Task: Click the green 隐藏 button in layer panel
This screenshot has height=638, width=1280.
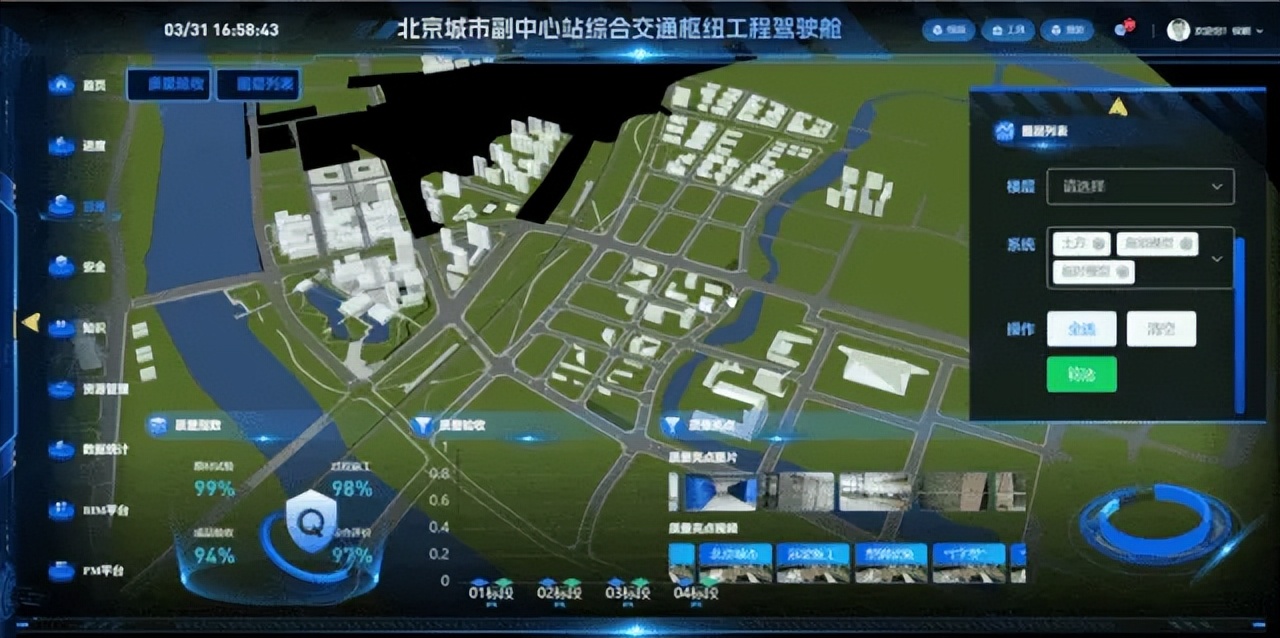Action: pos(1081,374)
